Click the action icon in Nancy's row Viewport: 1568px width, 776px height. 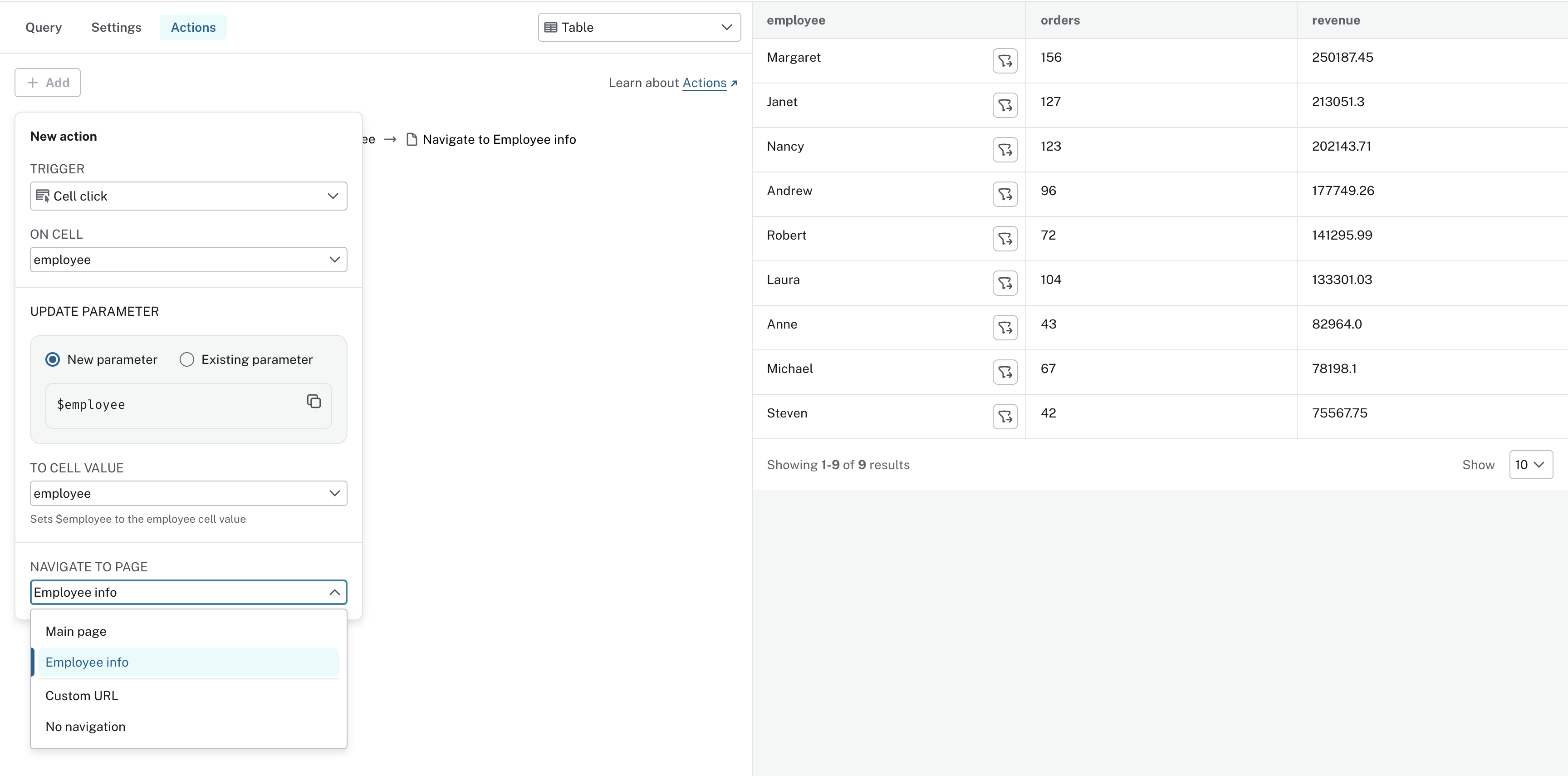tap(1005, 150)
